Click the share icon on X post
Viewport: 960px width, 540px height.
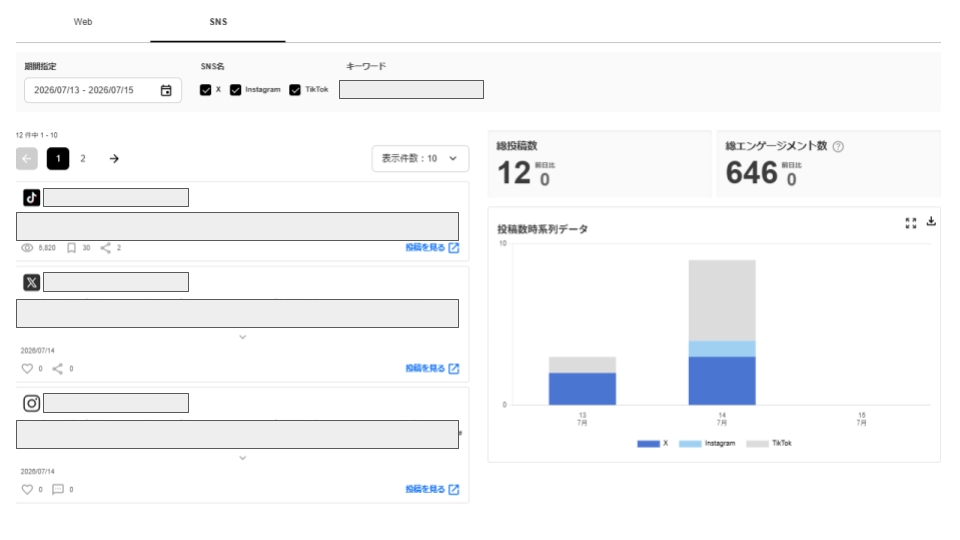(x=58, y=369)
